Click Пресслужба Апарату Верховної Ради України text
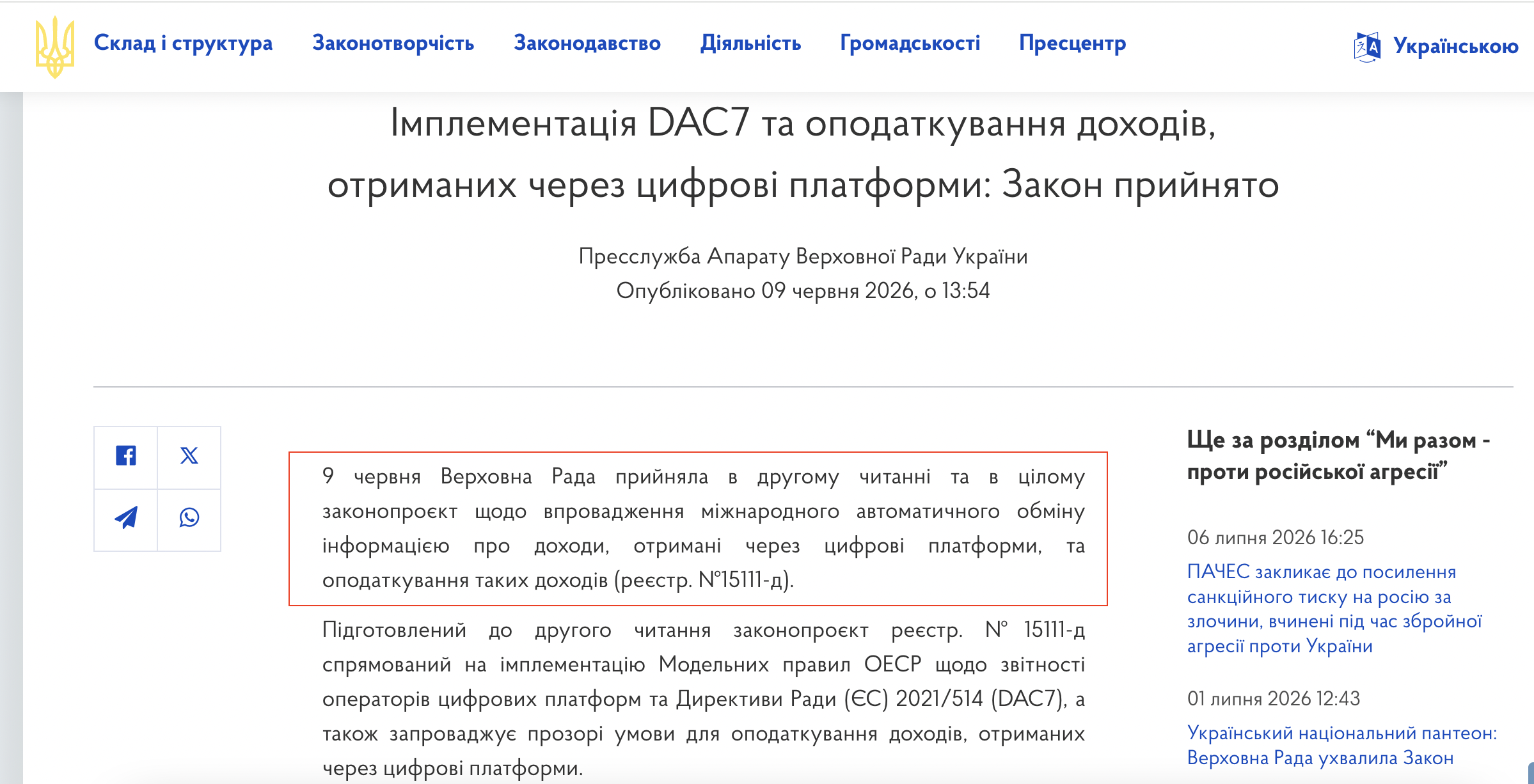Image resolution: width=1534 pixels, height=784 pixels. click(x=803, y=256)
